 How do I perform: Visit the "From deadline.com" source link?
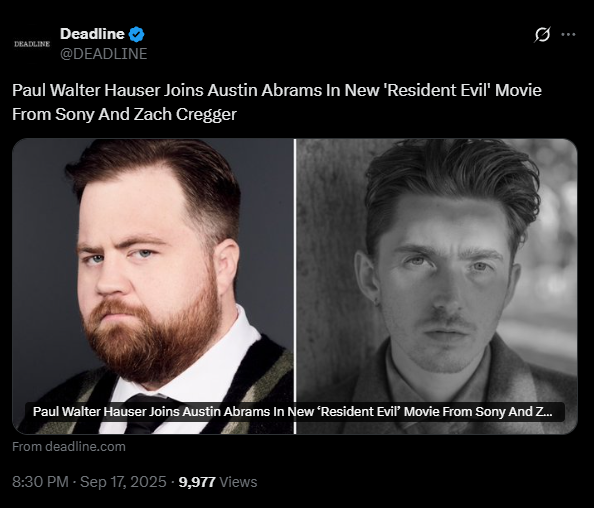(69, 447)
